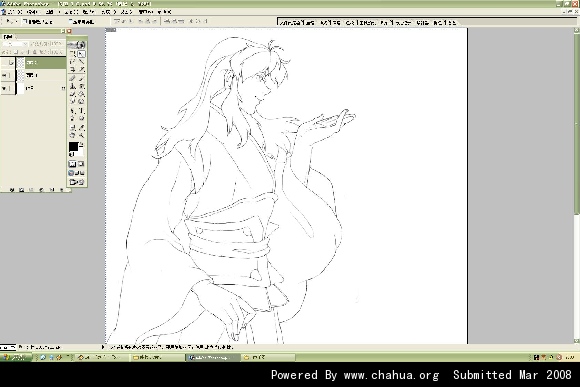Toggle the auto select layer checkbox
The width and height of the screenshot is (580, 387).
tap(25, 21)
